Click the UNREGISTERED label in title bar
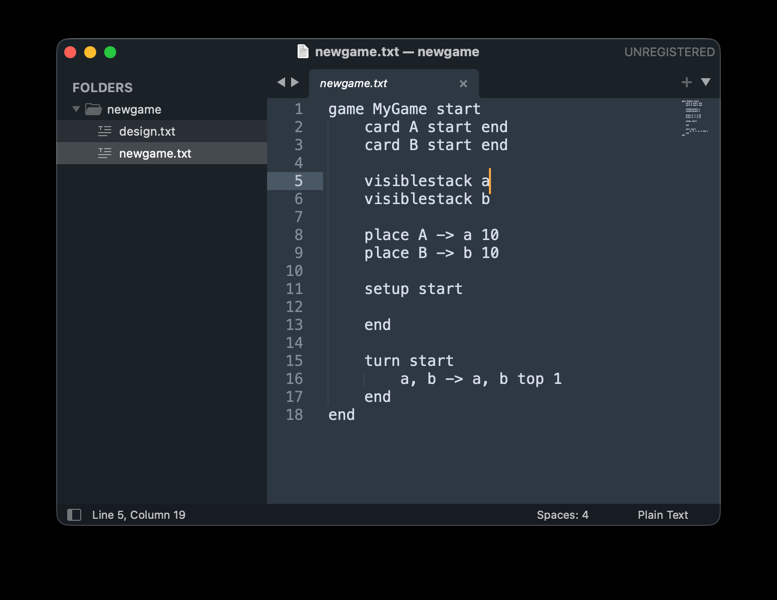 [x=669, y=52]
